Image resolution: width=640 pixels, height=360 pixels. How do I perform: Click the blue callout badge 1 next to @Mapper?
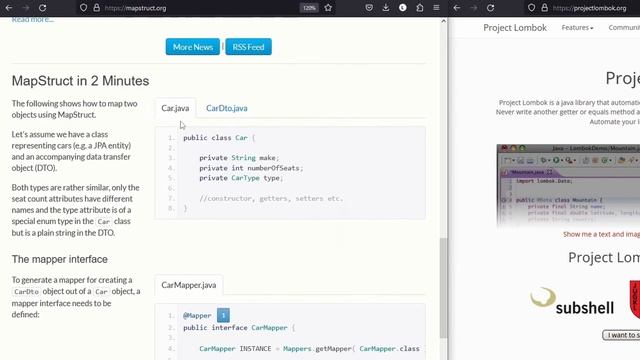tap(223, 315)
